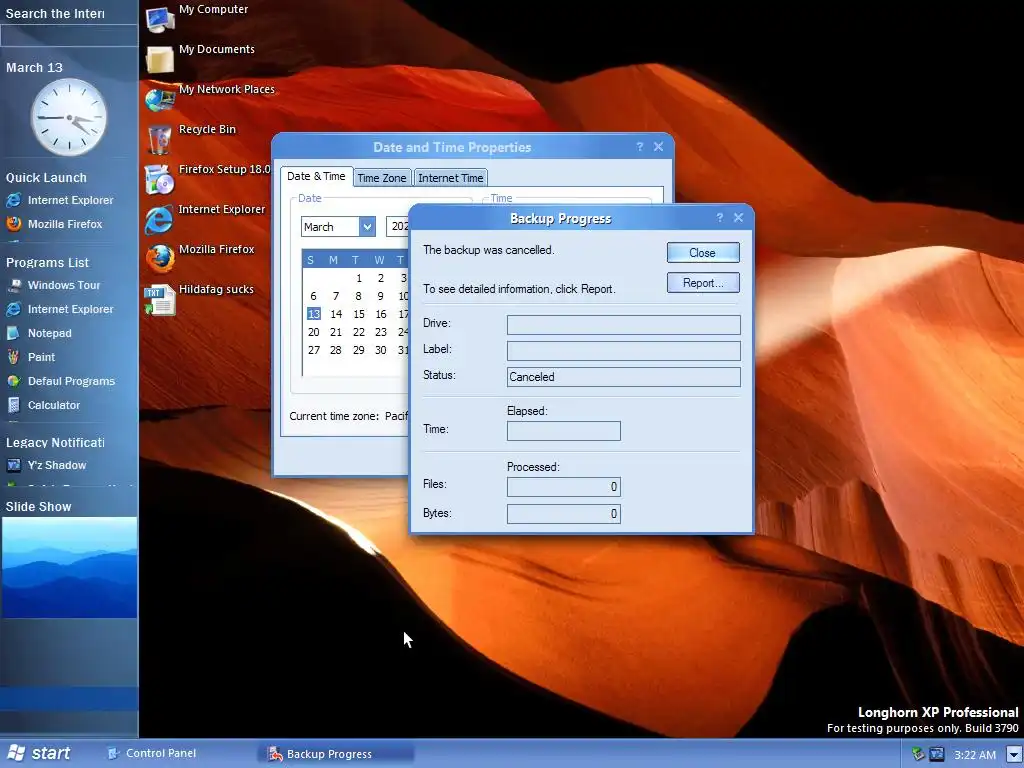
Task: Open Windows Tour in Programs List
Action: (54, 285)
